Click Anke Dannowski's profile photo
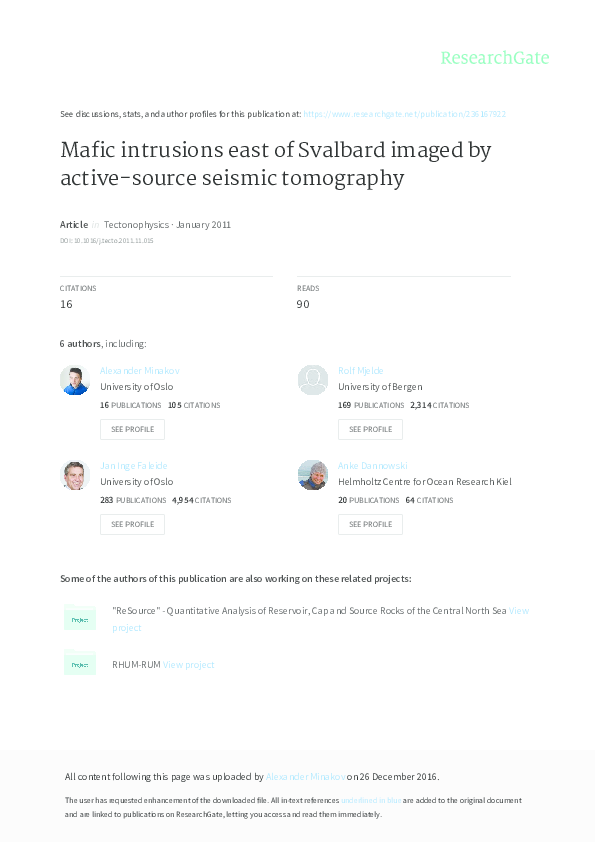The height and width of the screenshot is (842, 595). 313,475
